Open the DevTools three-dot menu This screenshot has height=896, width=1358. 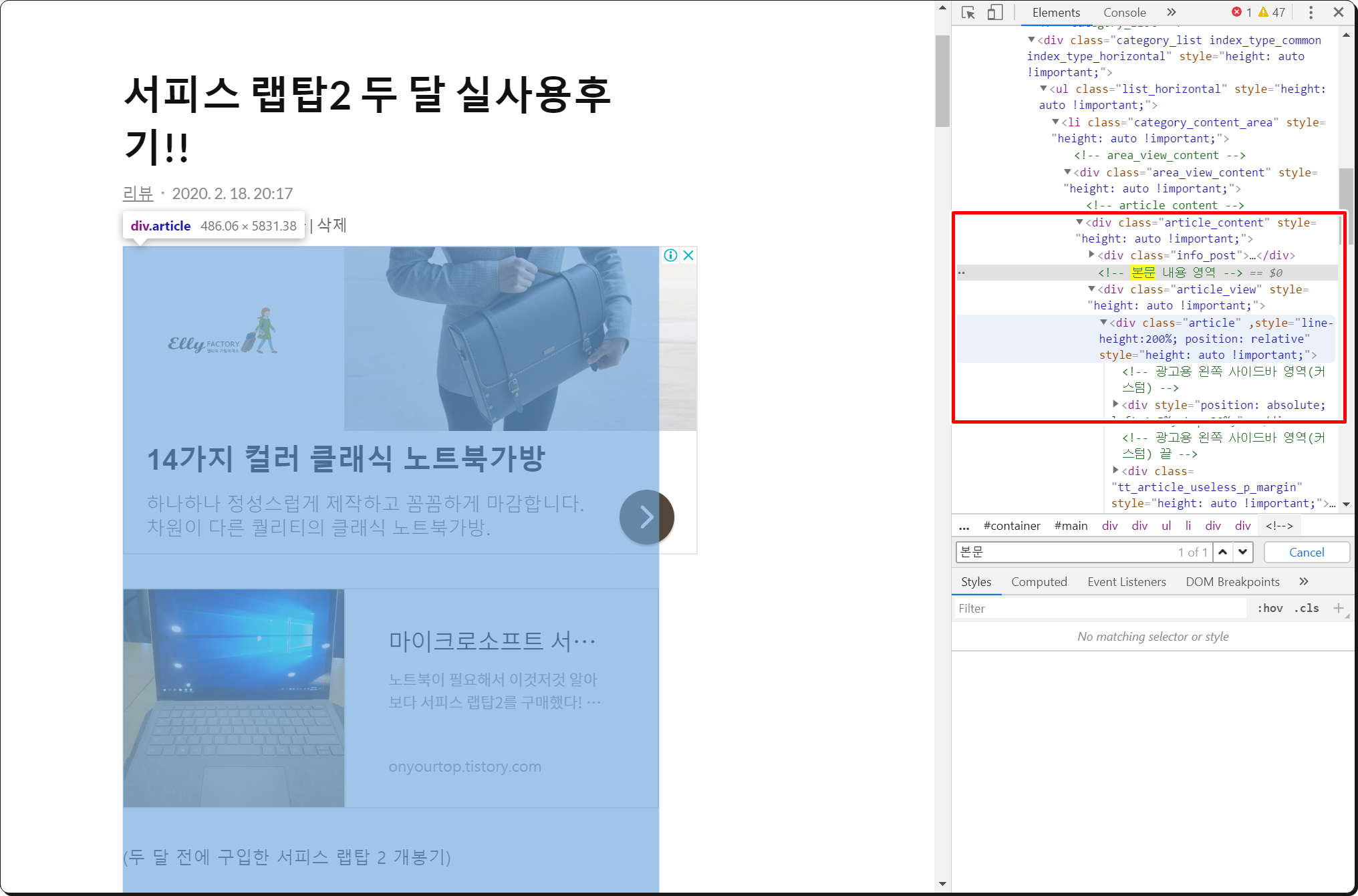coord(1311,13)
